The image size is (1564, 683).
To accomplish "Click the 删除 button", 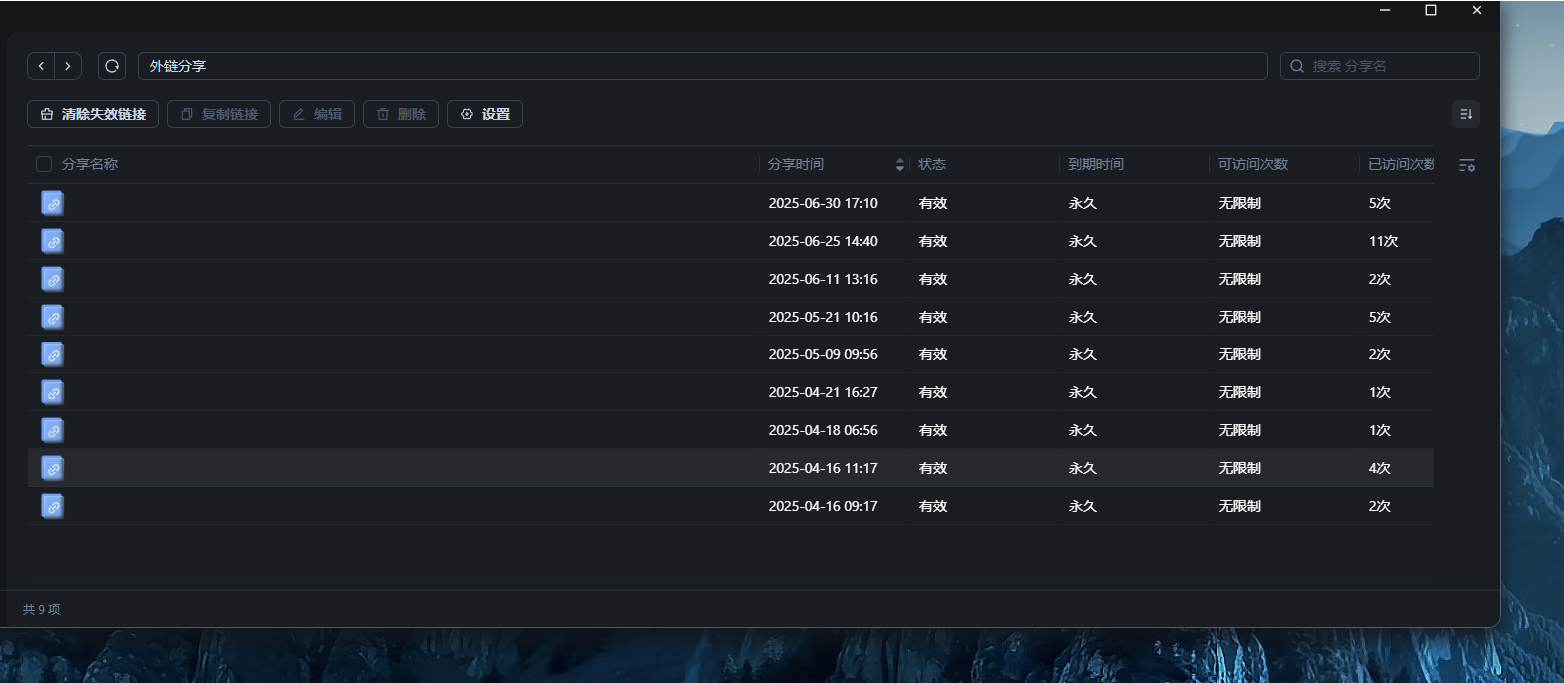I will (401, 114).
